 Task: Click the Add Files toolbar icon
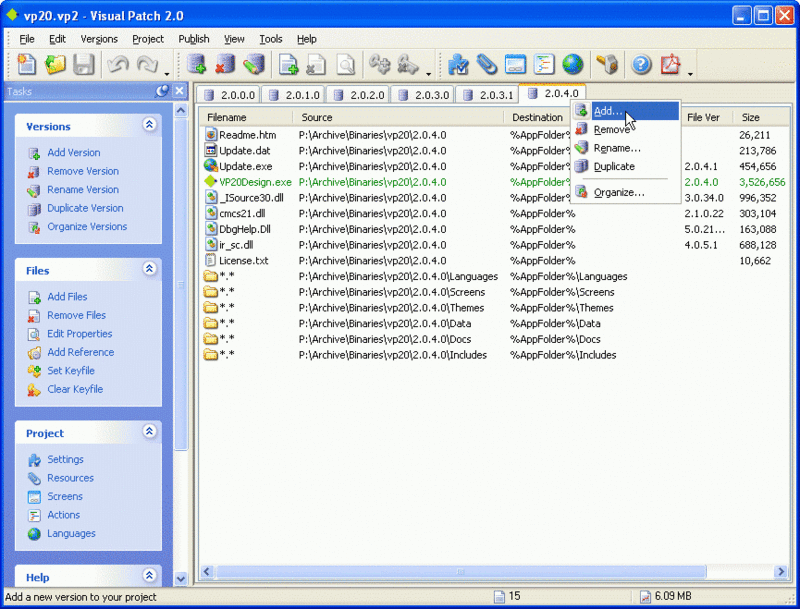click(x=289, y=65)
